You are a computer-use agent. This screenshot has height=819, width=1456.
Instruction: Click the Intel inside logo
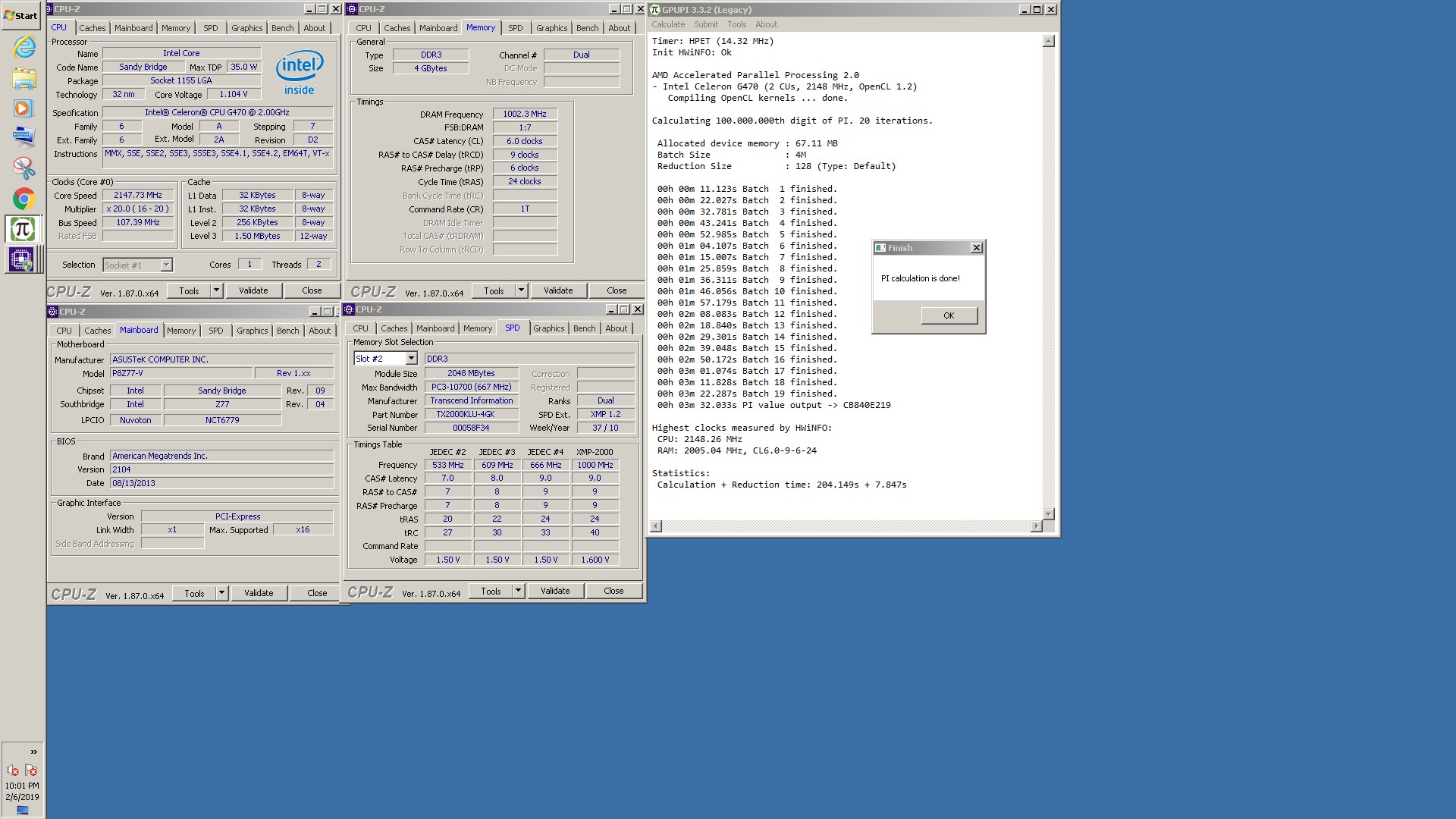click(x=300, y=72)
